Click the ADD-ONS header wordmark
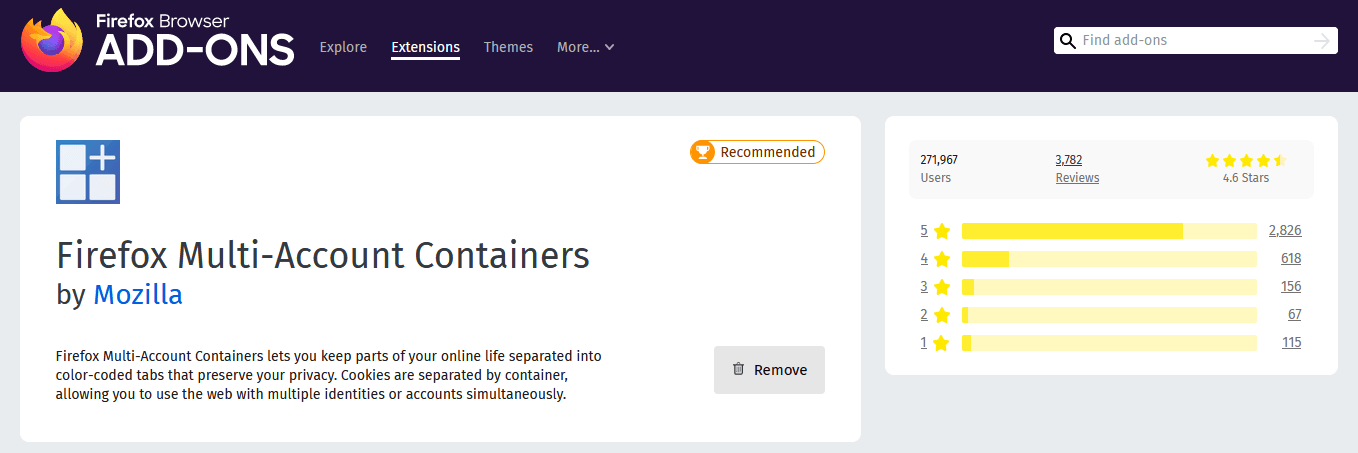The image size is (1358, 453). 196,49
